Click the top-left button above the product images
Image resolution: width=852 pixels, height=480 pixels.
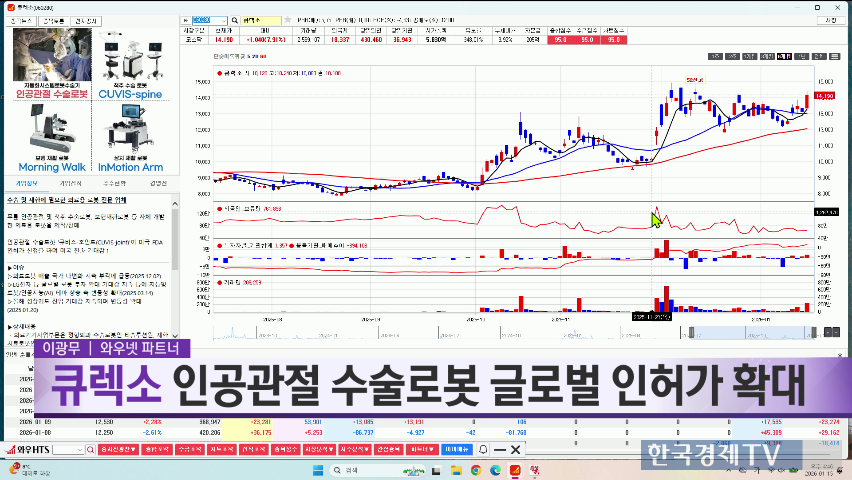click(x=23, y=19)
